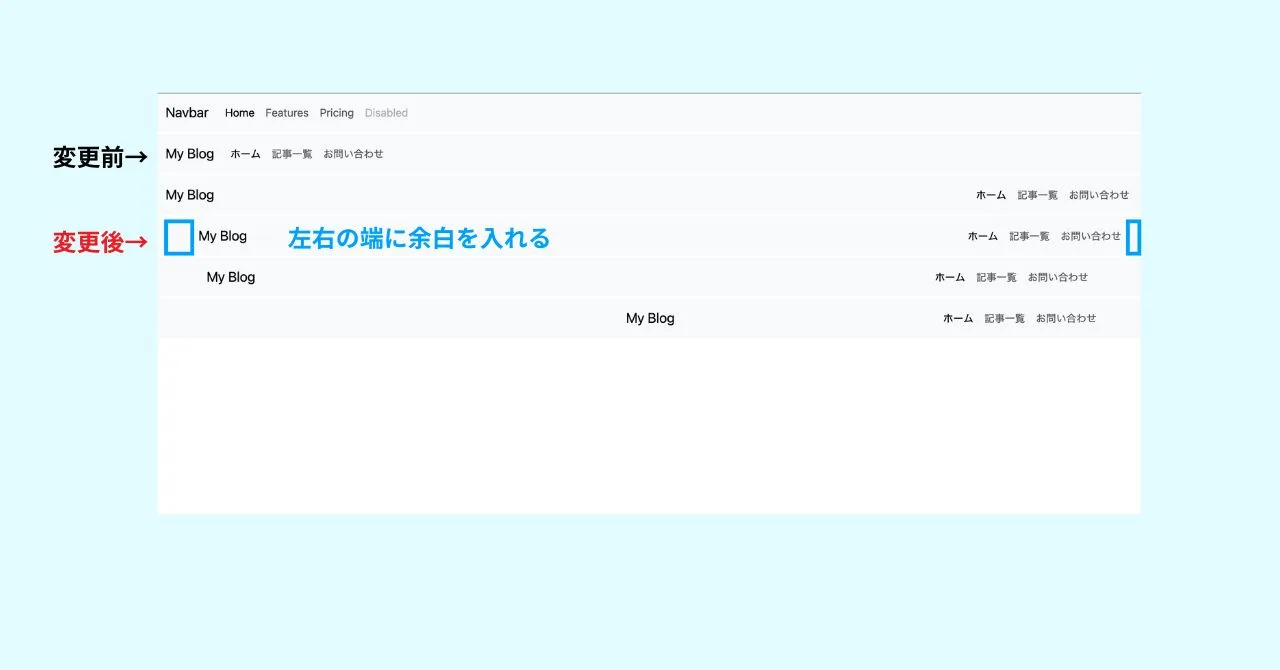Screen dimensions: 1280x670
Task: Click the "Navbar" brand text
Action: pos(187,113)
